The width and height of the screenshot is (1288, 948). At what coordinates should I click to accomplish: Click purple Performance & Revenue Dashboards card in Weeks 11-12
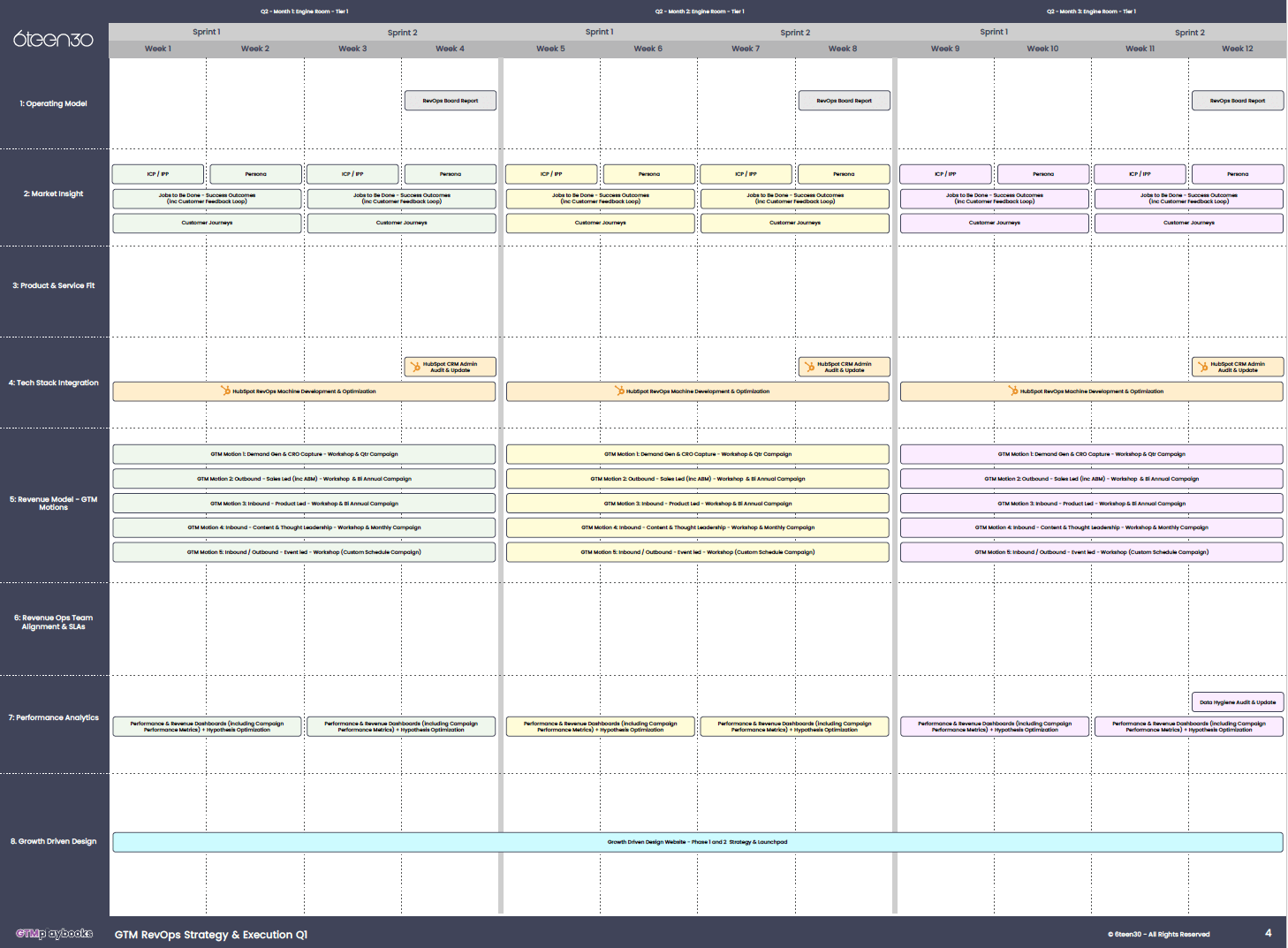(1189, 726)
